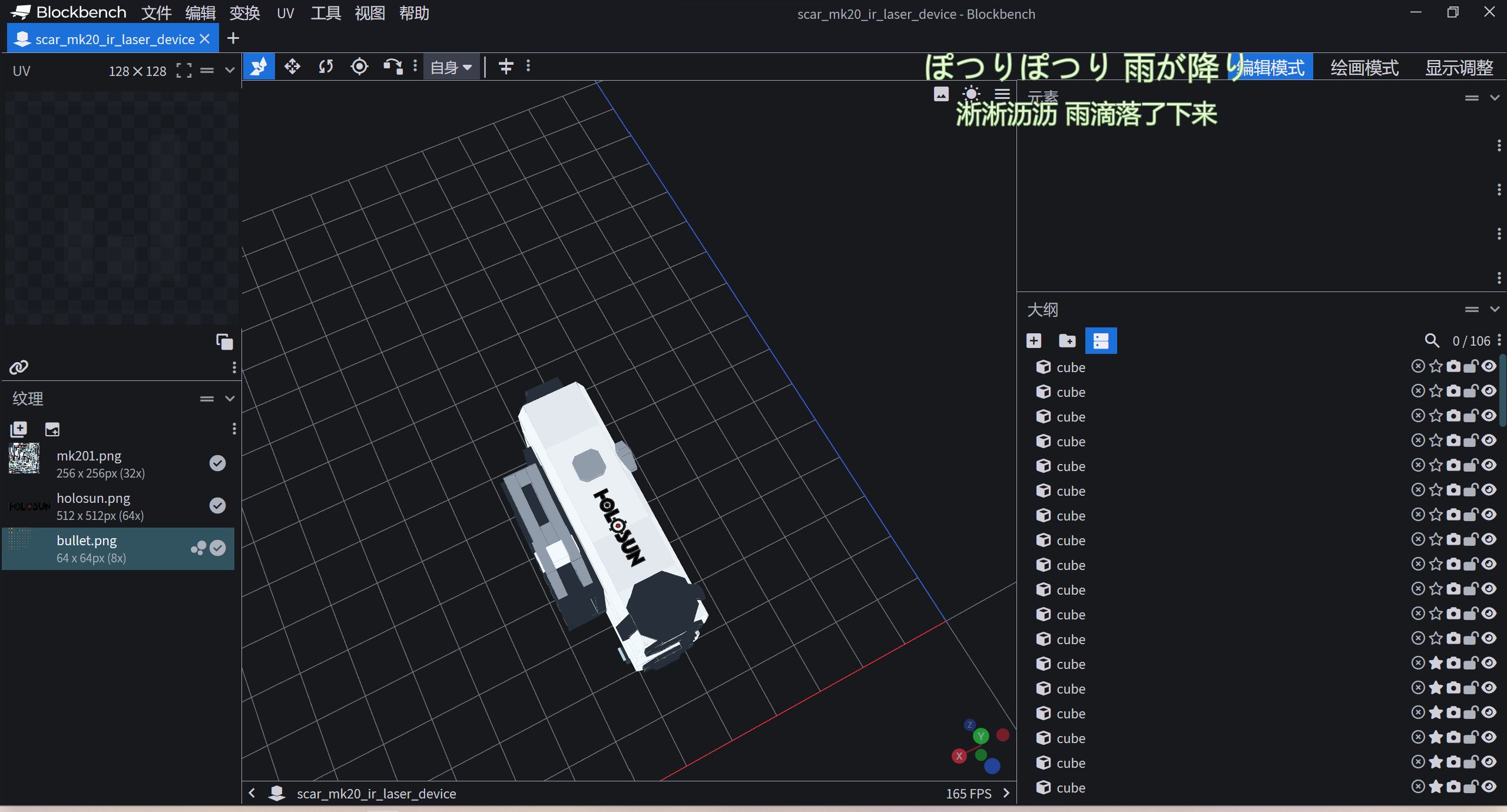Click the create new texture icon
The width and height of the screenshot is (1507, 812).
point(52,429)
